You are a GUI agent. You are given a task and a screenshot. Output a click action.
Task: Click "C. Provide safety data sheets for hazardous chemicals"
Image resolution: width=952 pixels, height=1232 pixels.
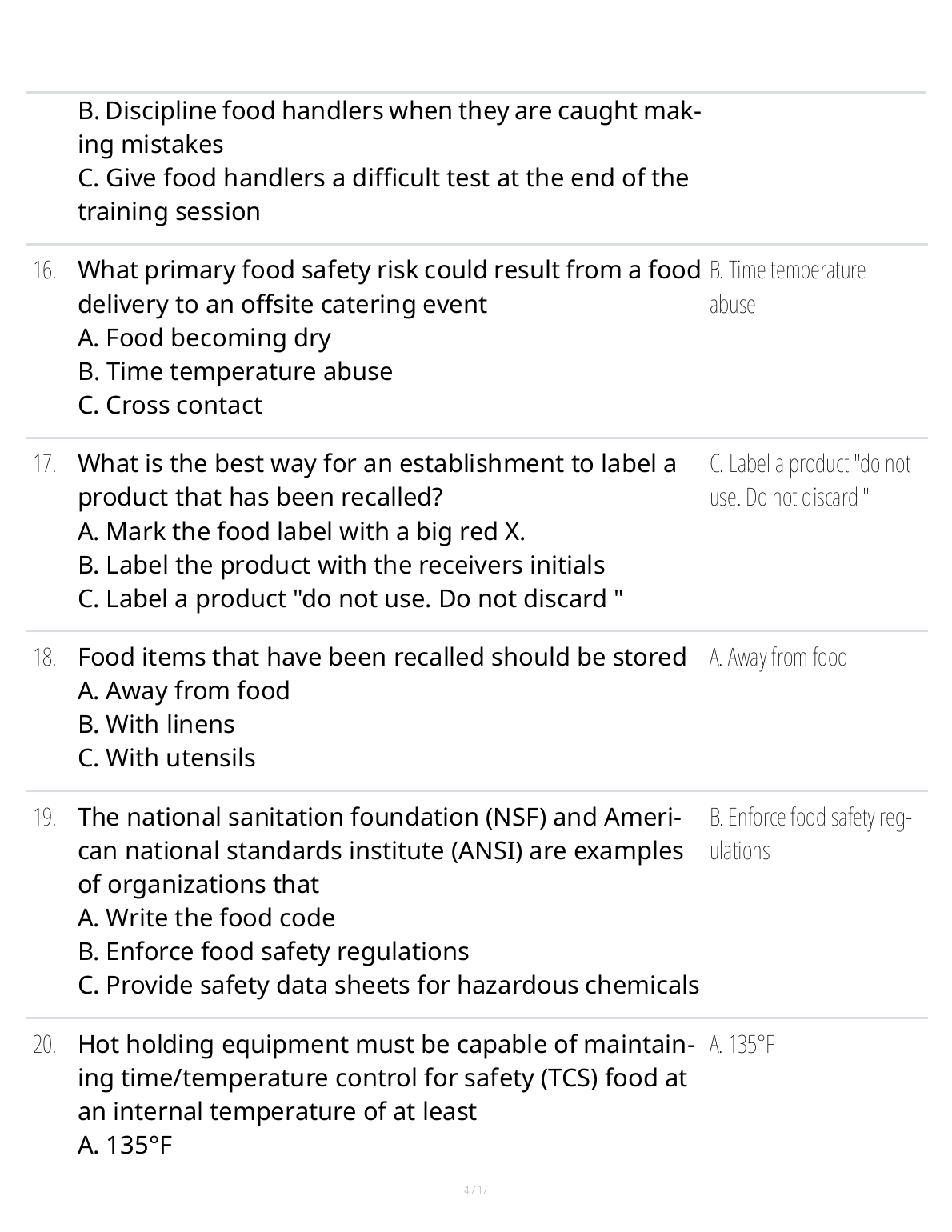tap(389, 986)
